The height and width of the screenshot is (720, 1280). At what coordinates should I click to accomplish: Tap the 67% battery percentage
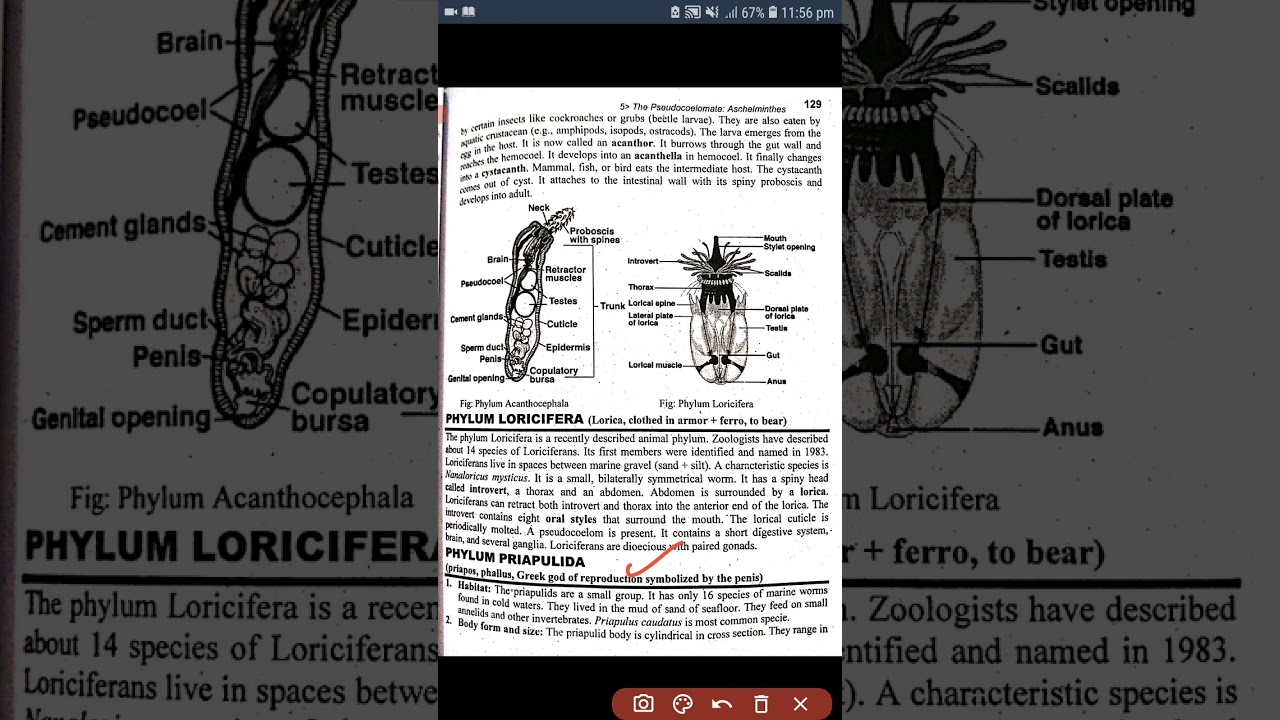(753, 13)
